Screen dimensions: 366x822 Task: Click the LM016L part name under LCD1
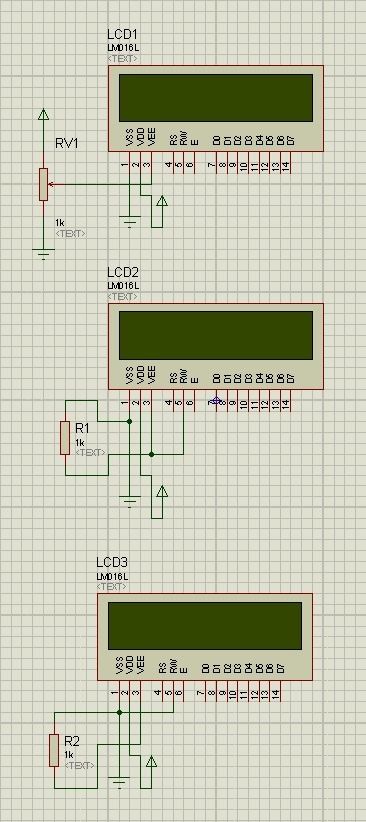pyautogui.click(x=123, y=48)
